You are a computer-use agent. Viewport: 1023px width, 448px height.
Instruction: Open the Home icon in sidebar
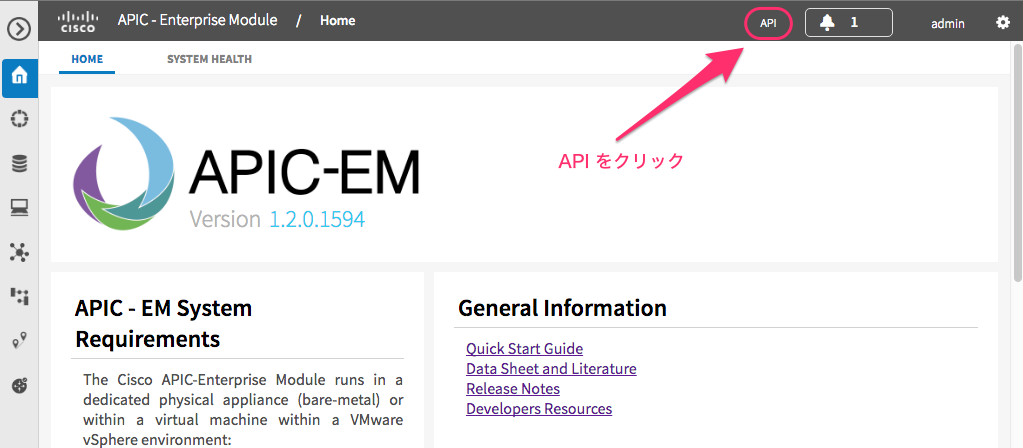click(x=20, y=78)
